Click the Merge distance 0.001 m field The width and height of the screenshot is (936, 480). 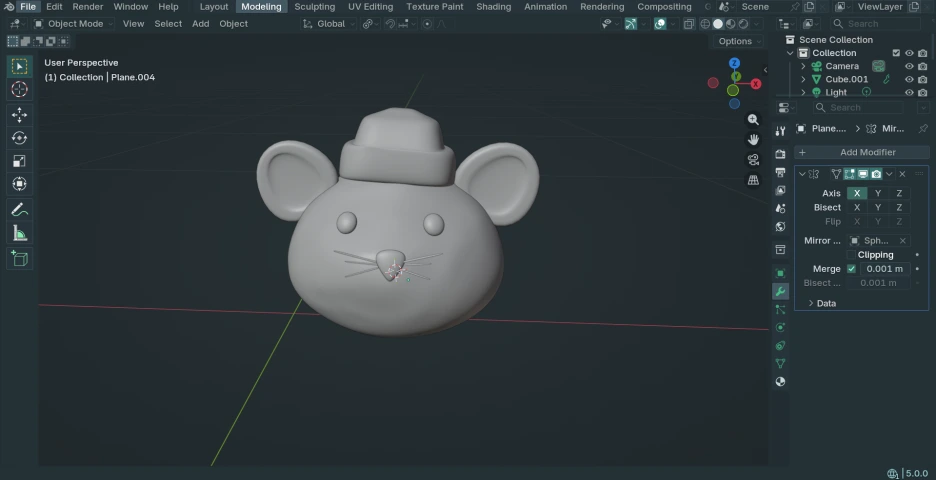pos(884,269)
